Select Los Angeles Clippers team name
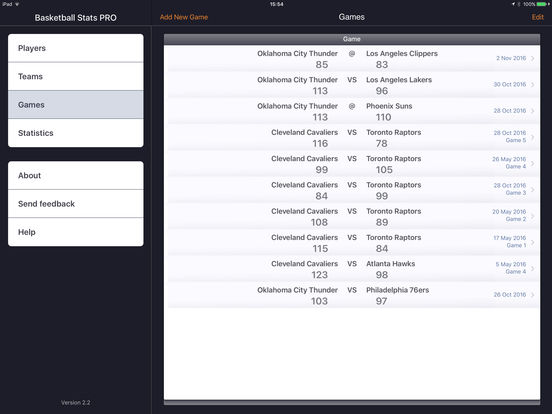 402,54
